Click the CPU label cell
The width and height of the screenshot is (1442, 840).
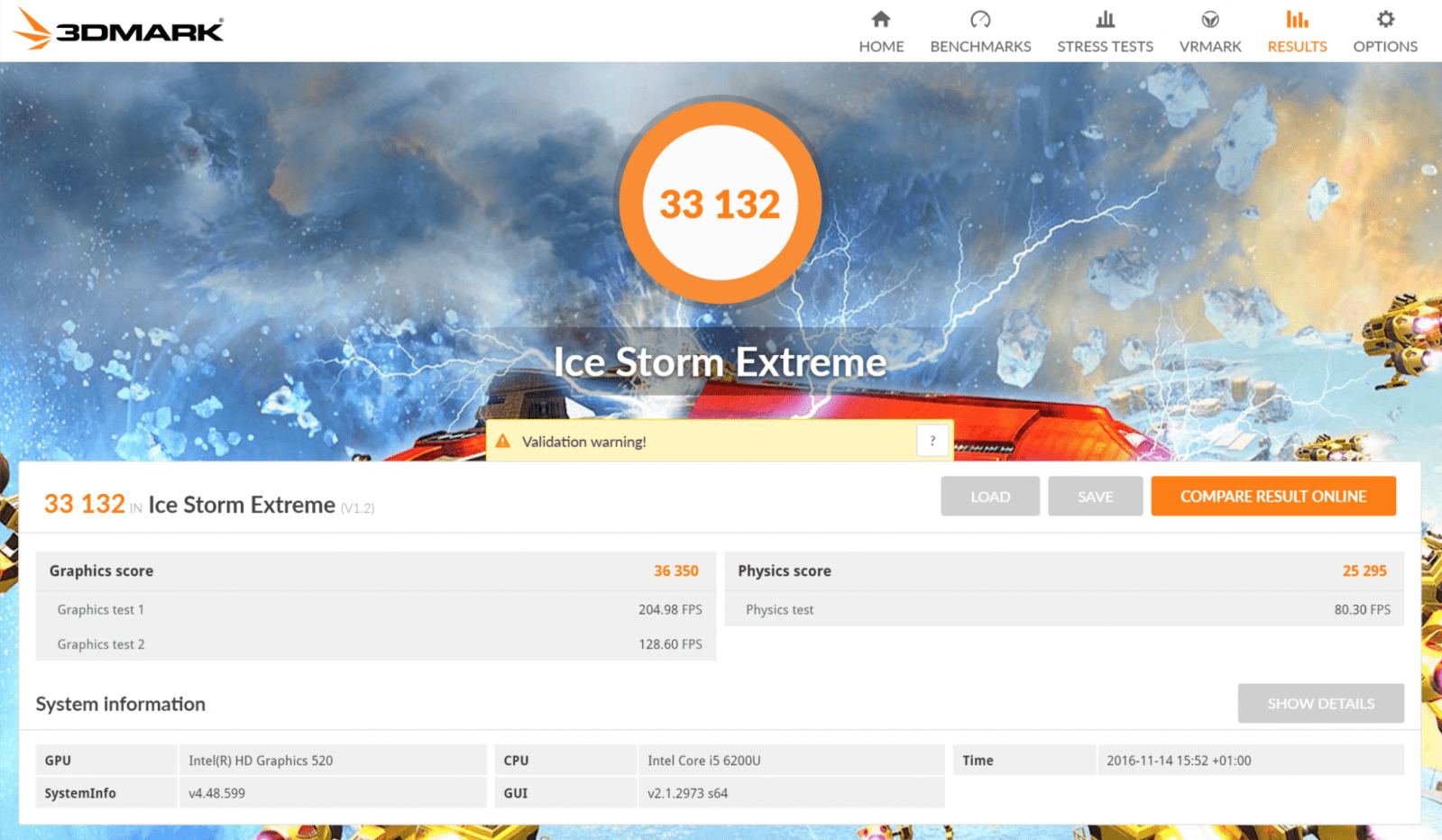(565, 760)
